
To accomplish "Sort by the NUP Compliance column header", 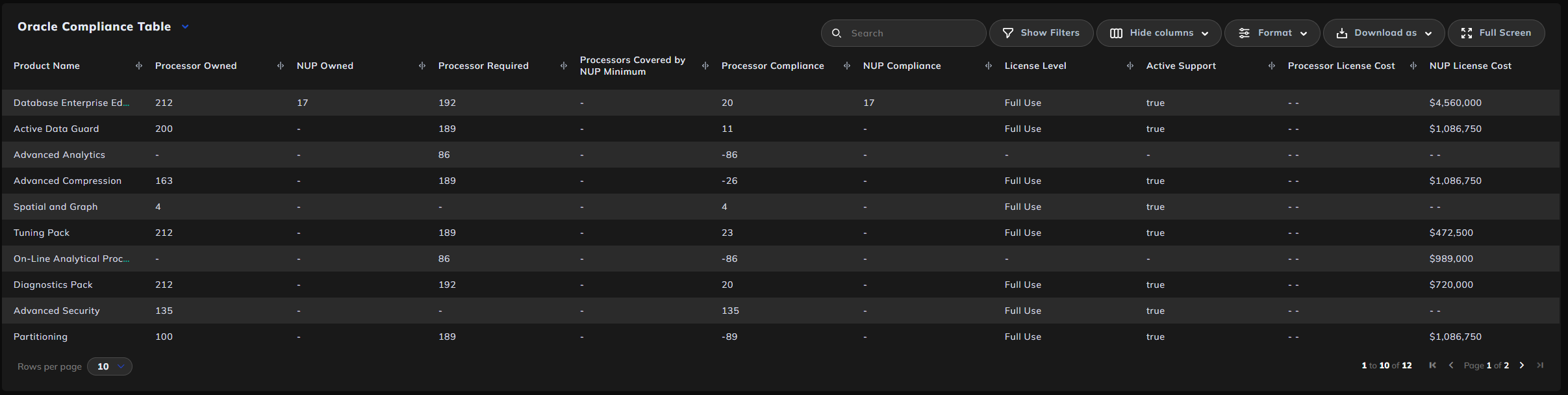I will coord(902,66).
